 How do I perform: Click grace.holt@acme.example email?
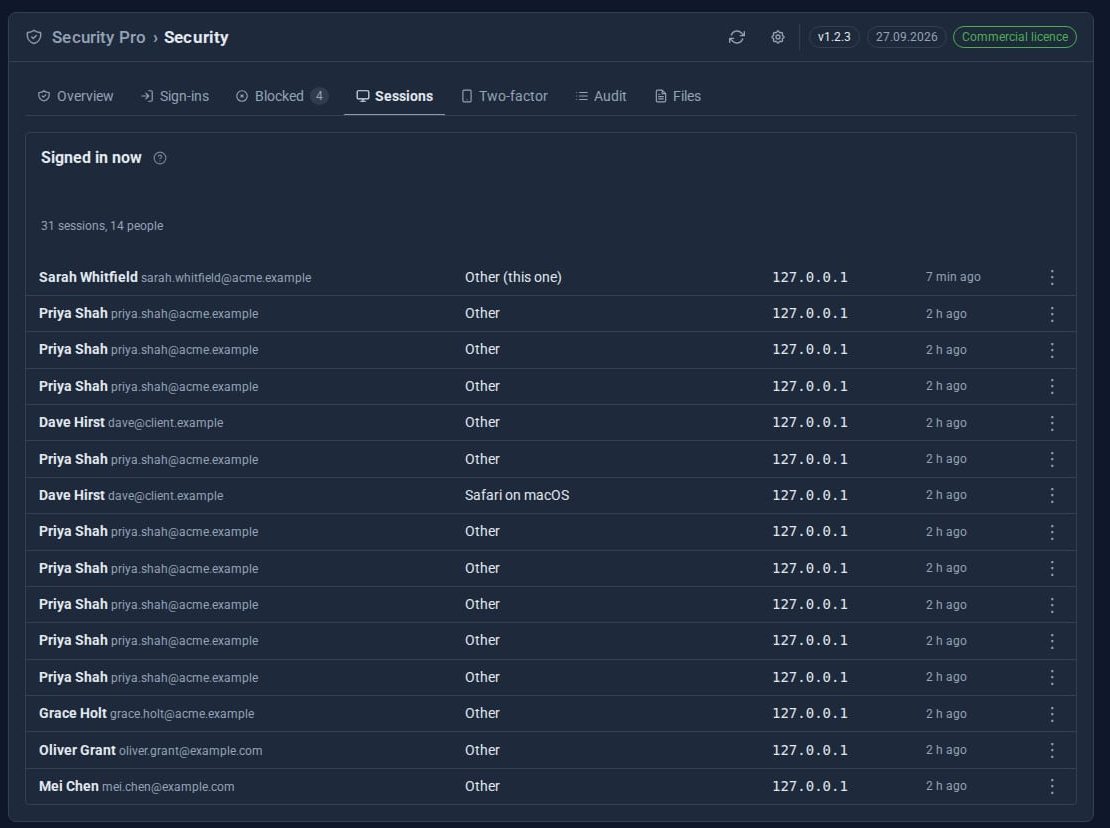(182, 714)
